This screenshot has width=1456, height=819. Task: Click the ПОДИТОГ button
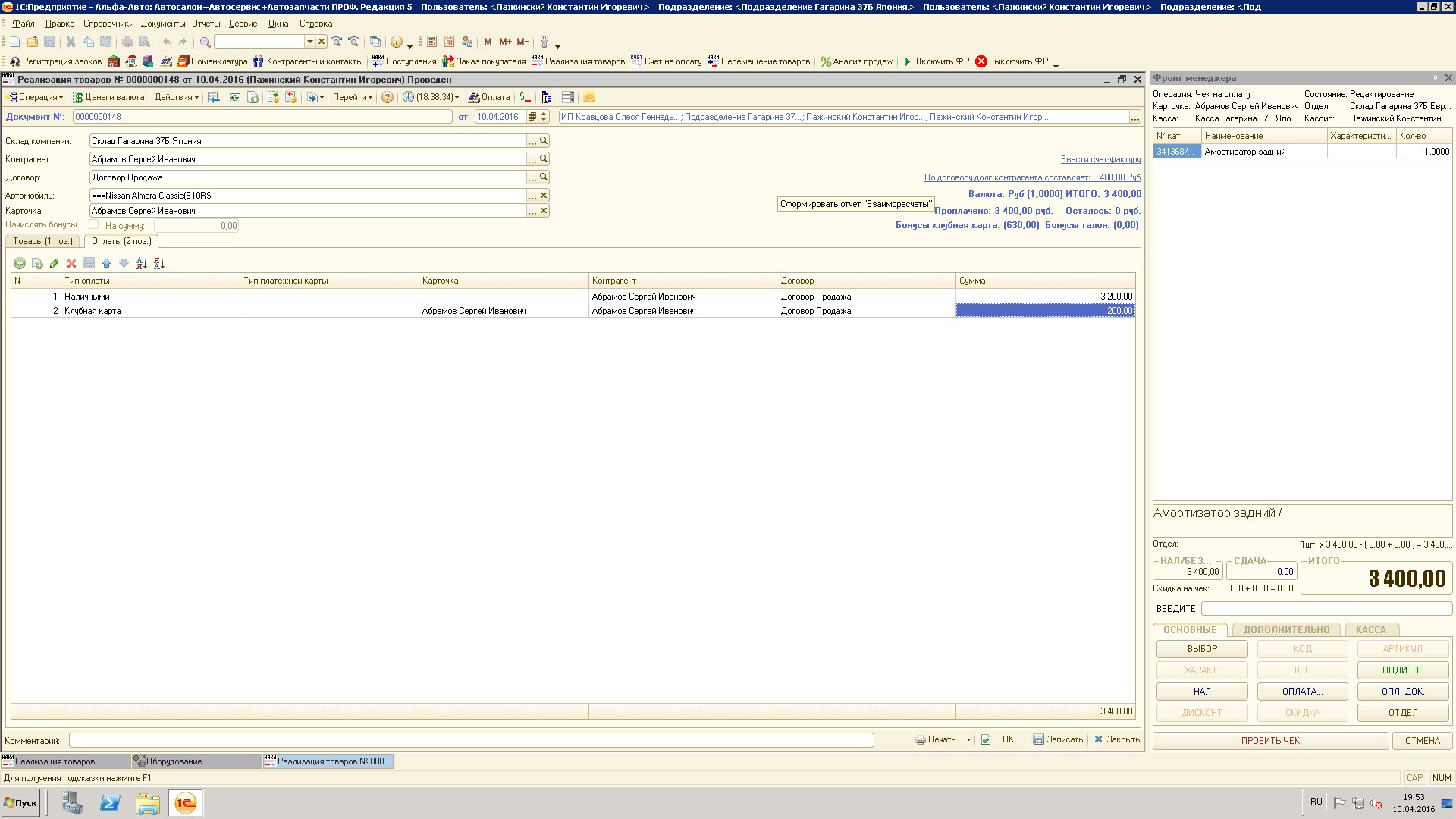point(1403,670)
